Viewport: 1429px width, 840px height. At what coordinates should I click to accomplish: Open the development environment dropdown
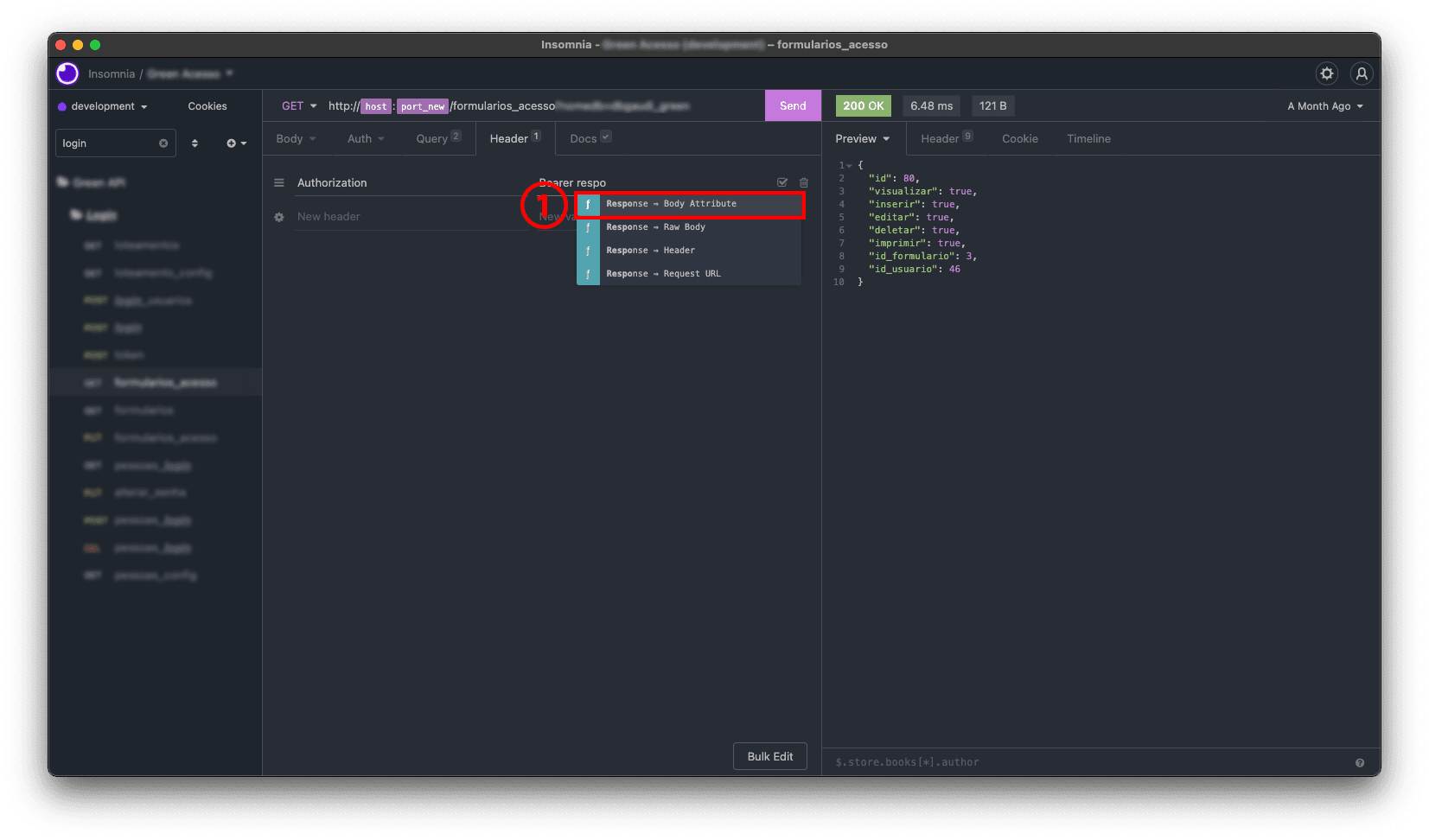pos(102,105)
